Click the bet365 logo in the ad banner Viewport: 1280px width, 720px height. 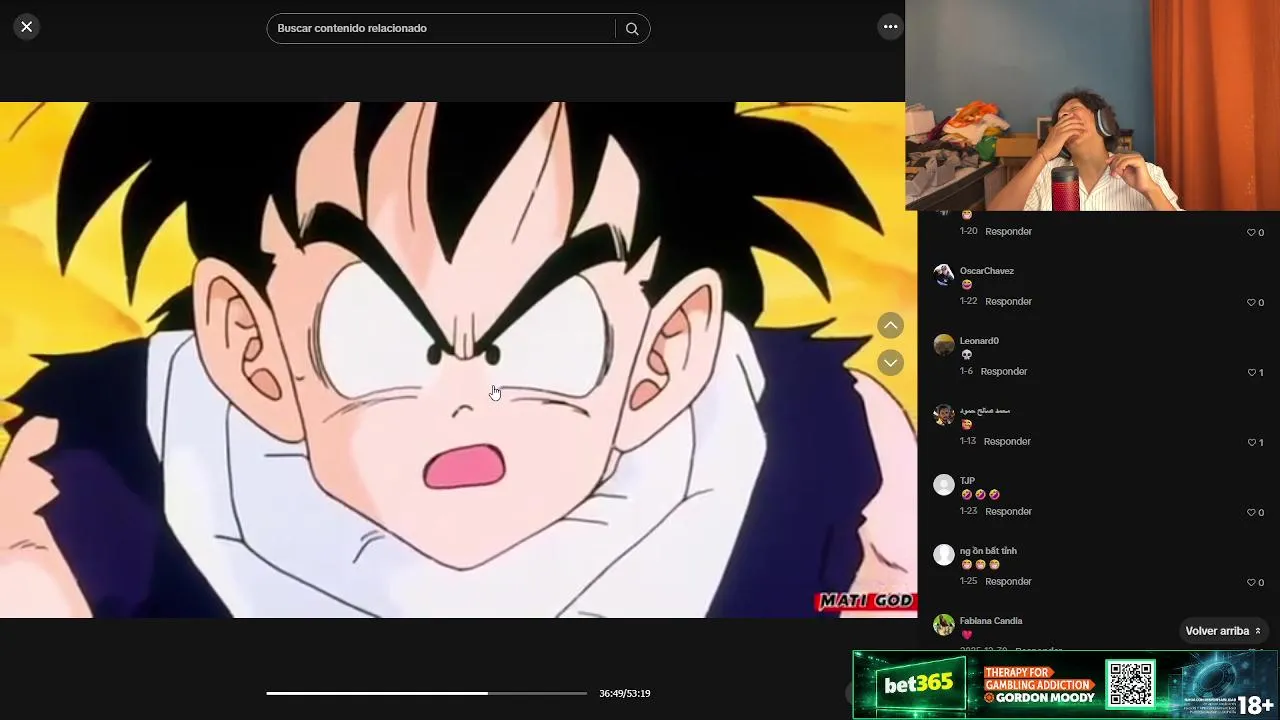(918, 685)
